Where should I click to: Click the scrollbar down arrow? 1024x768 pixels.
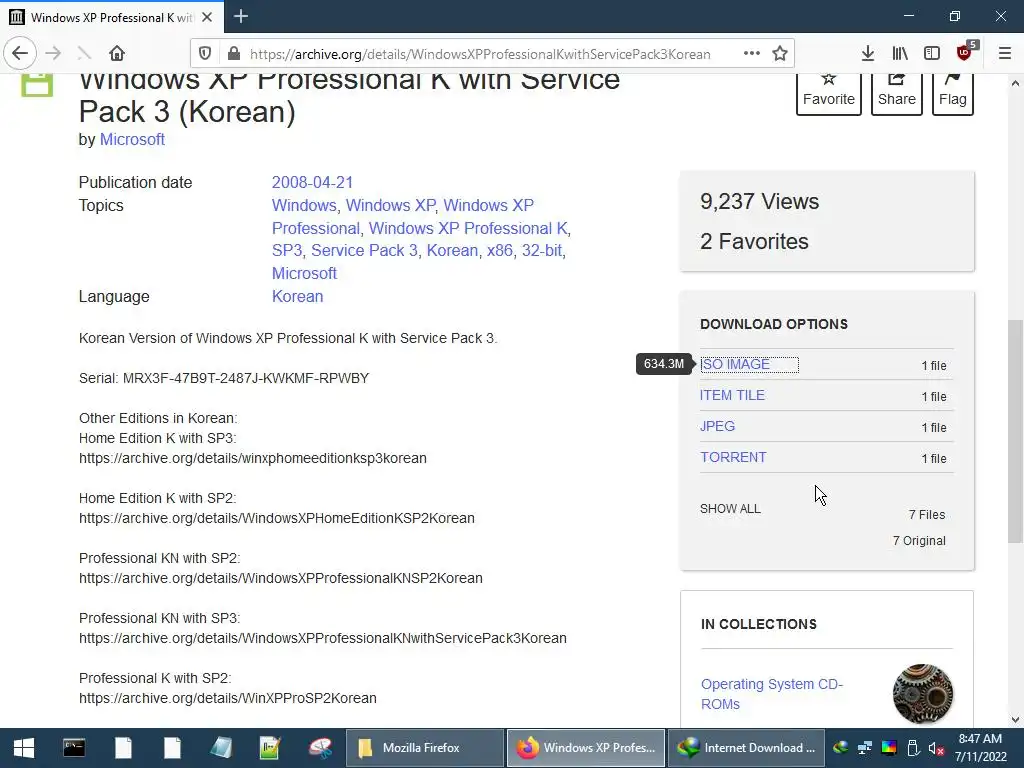[1015, 720]
